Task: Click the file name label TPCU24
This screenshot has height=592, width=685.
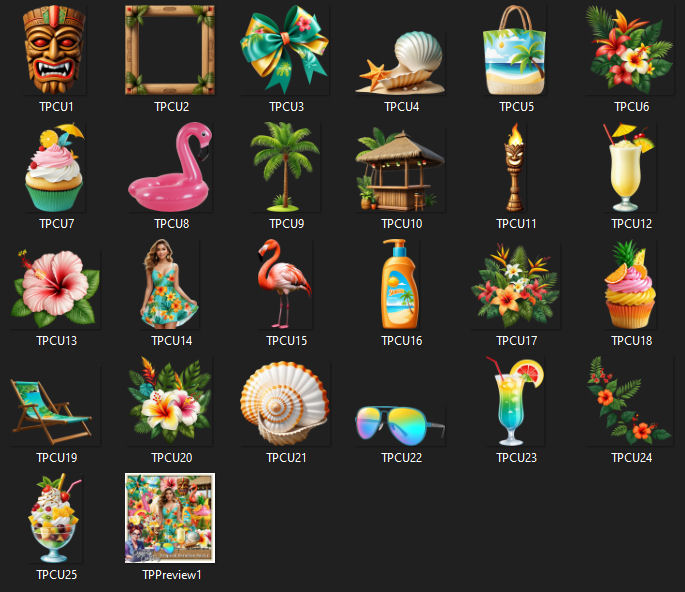Action: [x=632, y=458]
